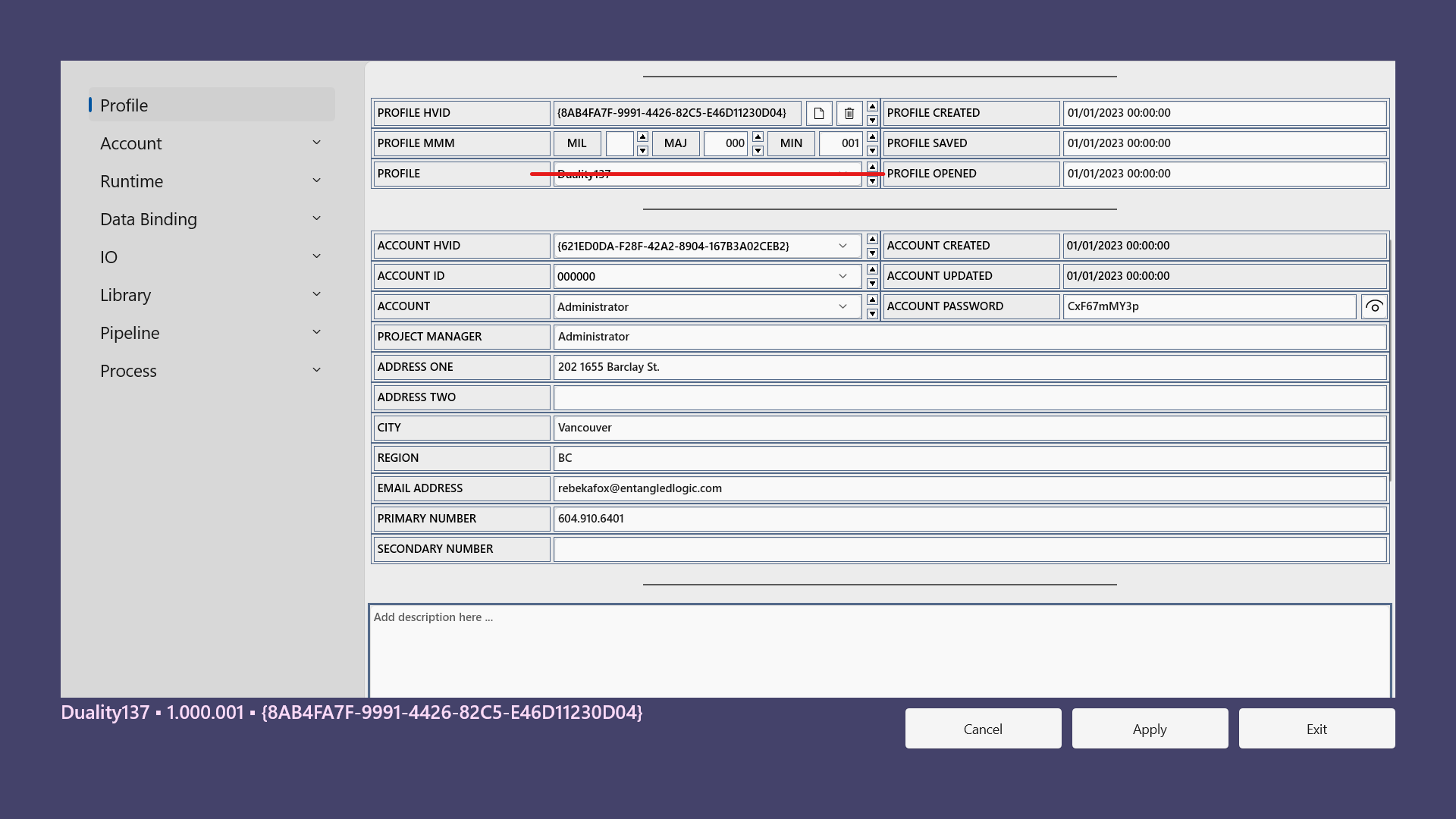
Task: Click the Exit button
Action: coord(1316,729)
